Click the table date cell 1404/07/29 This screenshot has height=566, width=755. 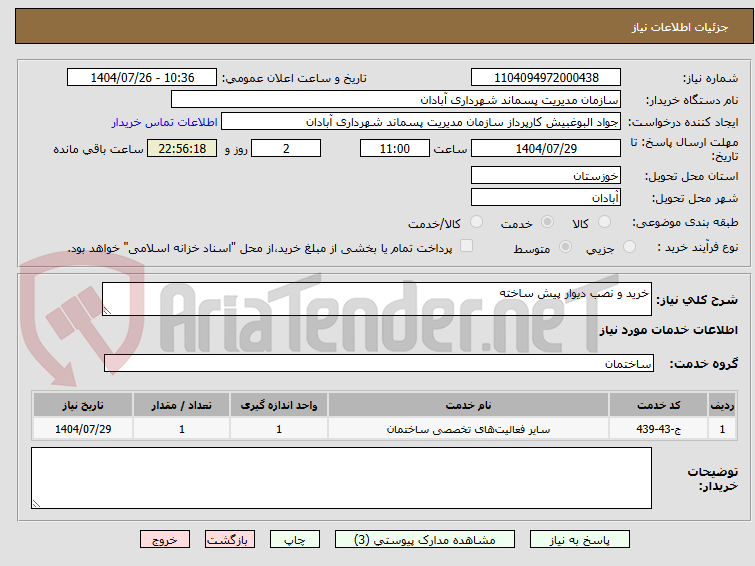pos(83,429)
